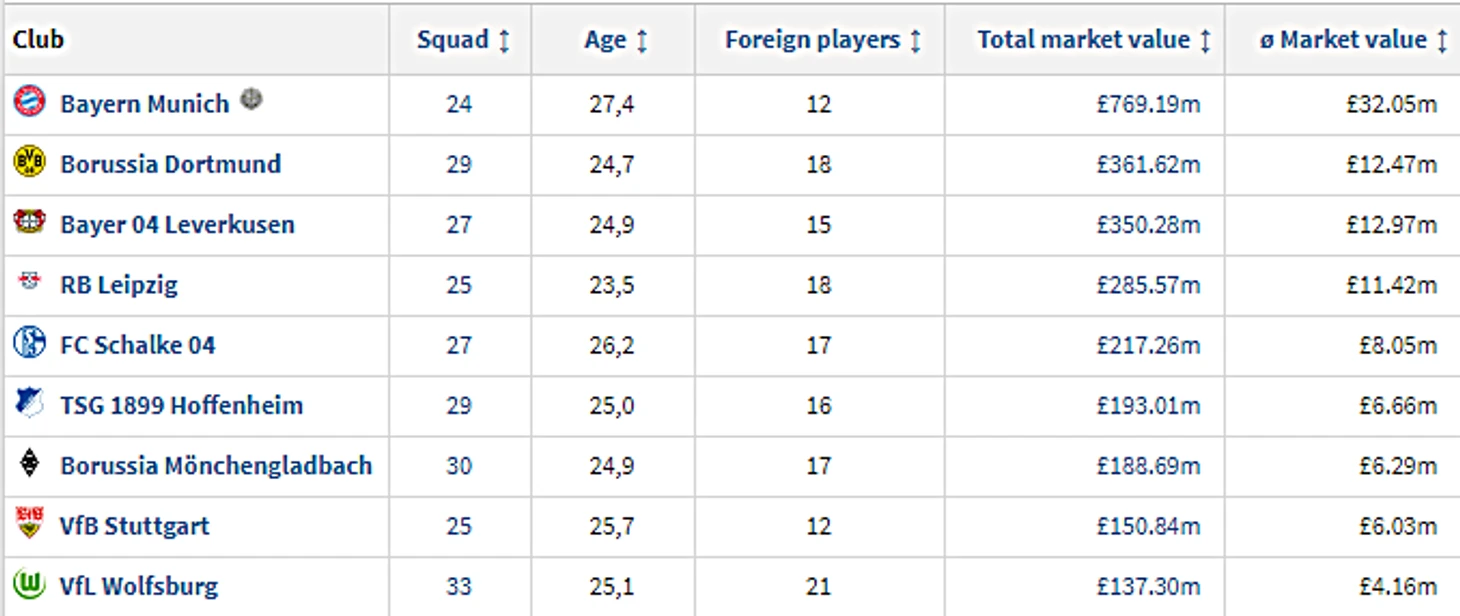Click the VfL Wolfsburg crest icon
Image resolution: width=1460 pixels, height=616 pixels.
tap(29, 584)
